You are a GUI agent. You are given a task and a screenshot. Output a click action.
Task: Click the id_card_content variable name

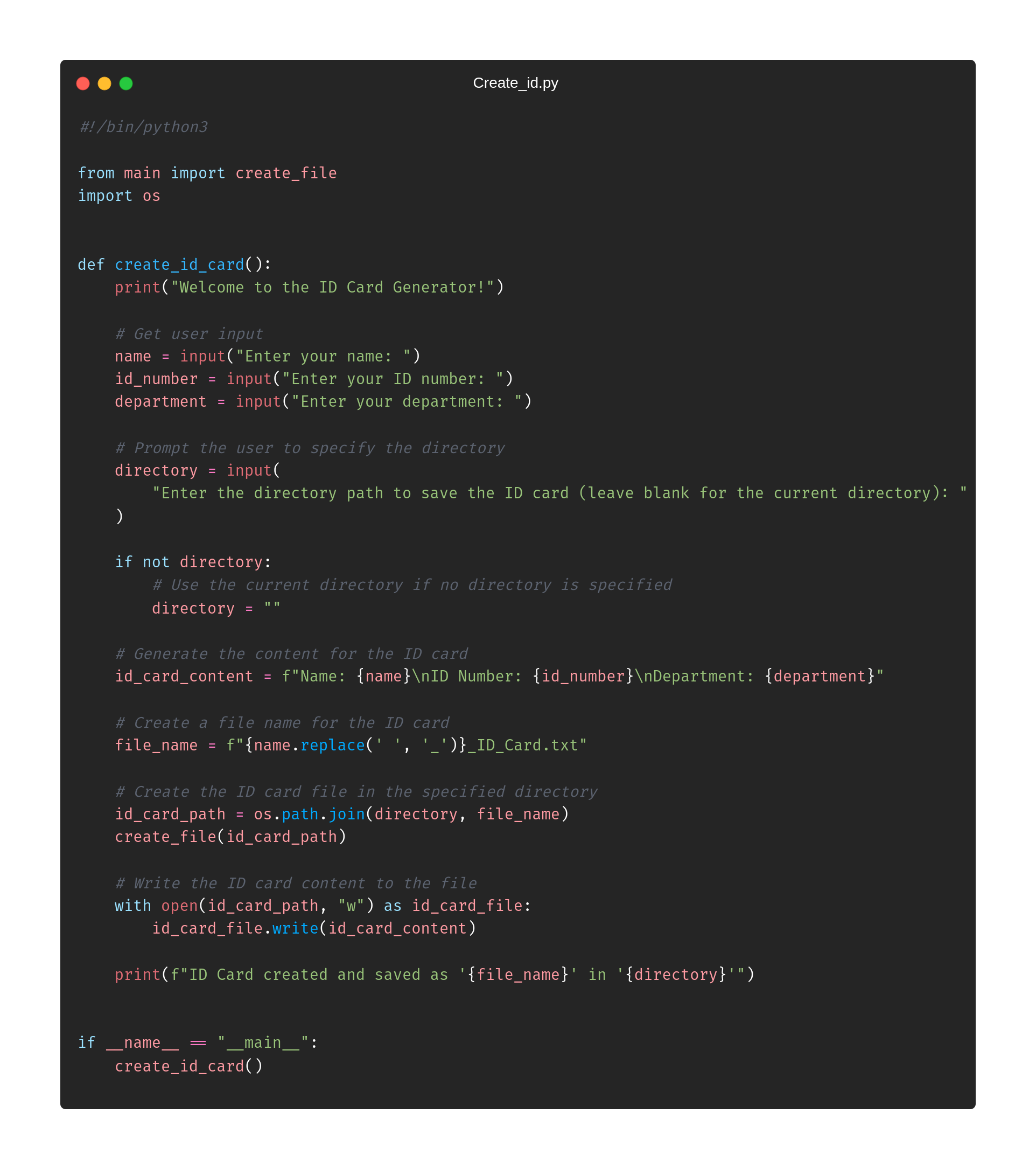184,677
